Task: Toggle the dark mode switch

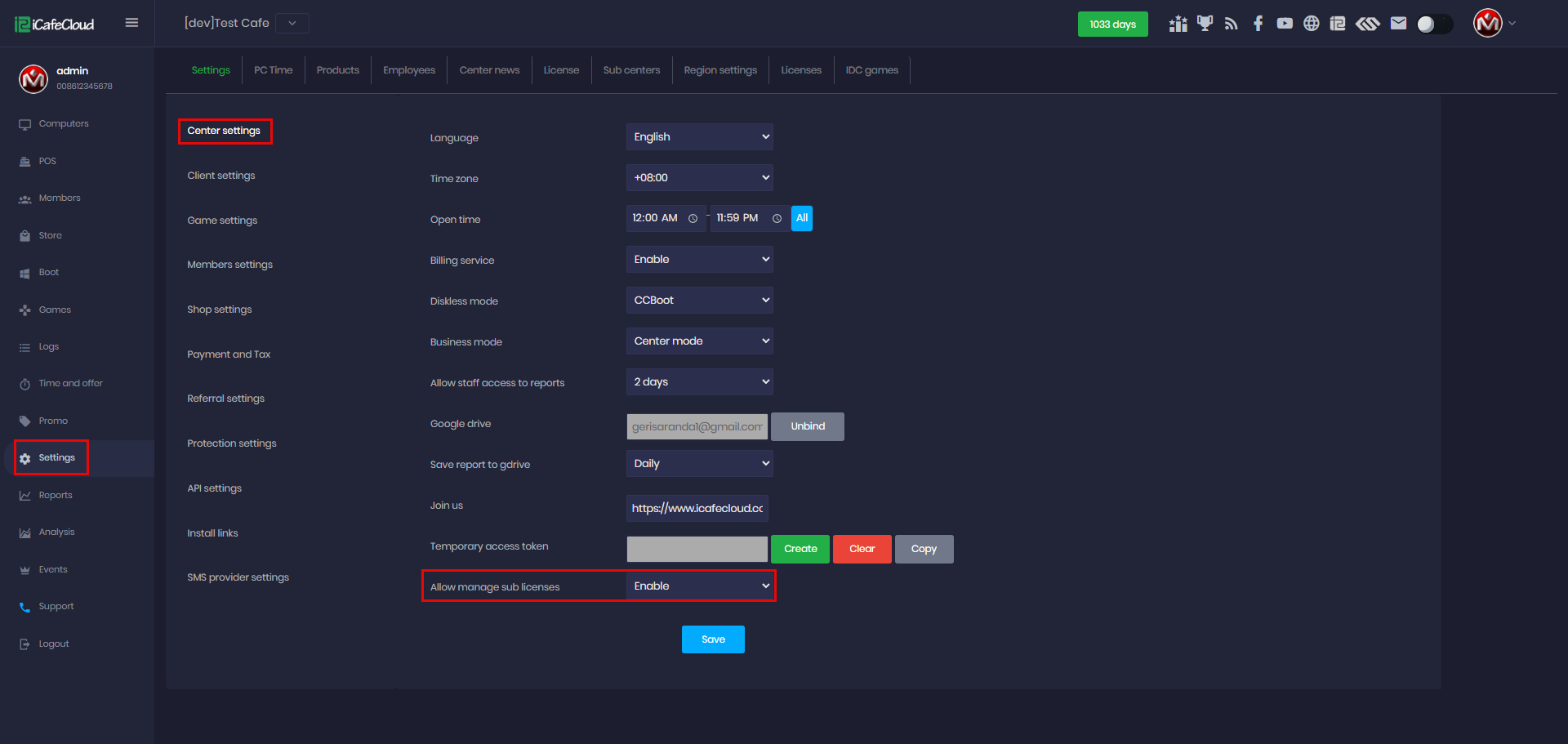Action: pos(1434,24)
